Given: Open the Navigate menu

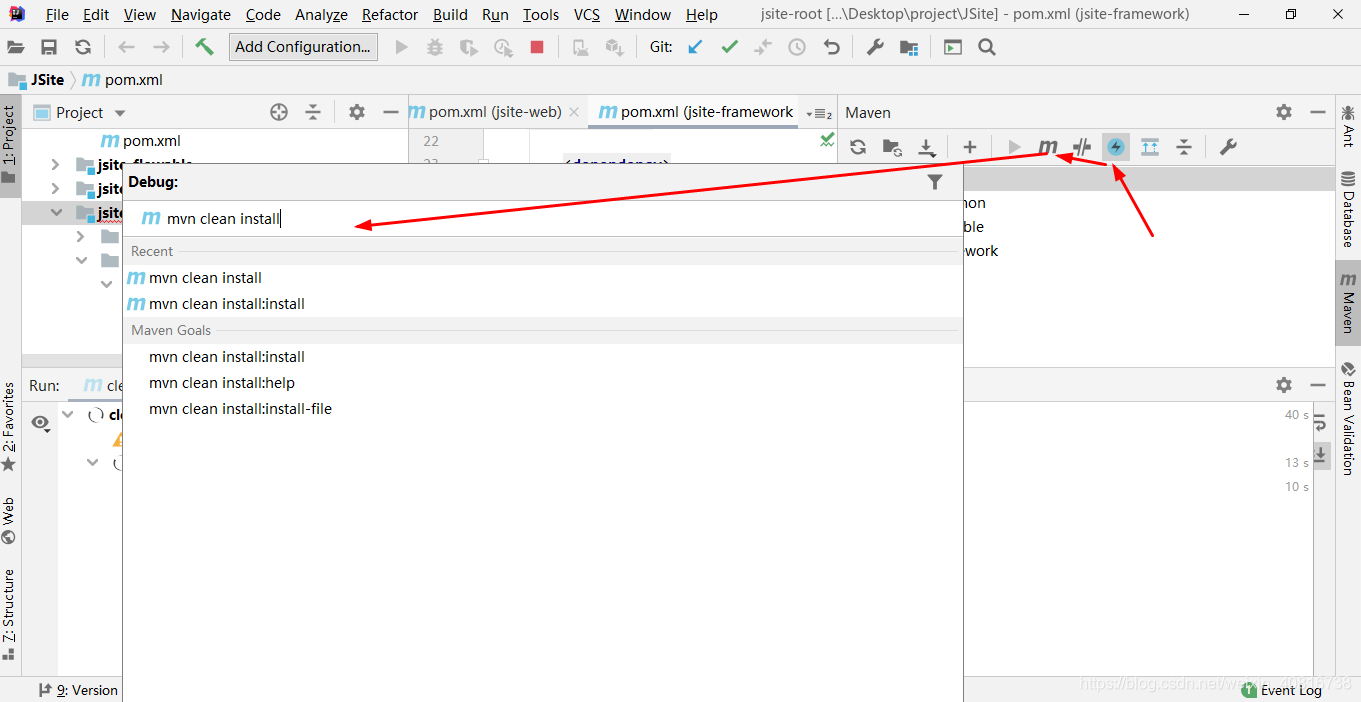Looking at the screenshot, I should tap(200, 14).
